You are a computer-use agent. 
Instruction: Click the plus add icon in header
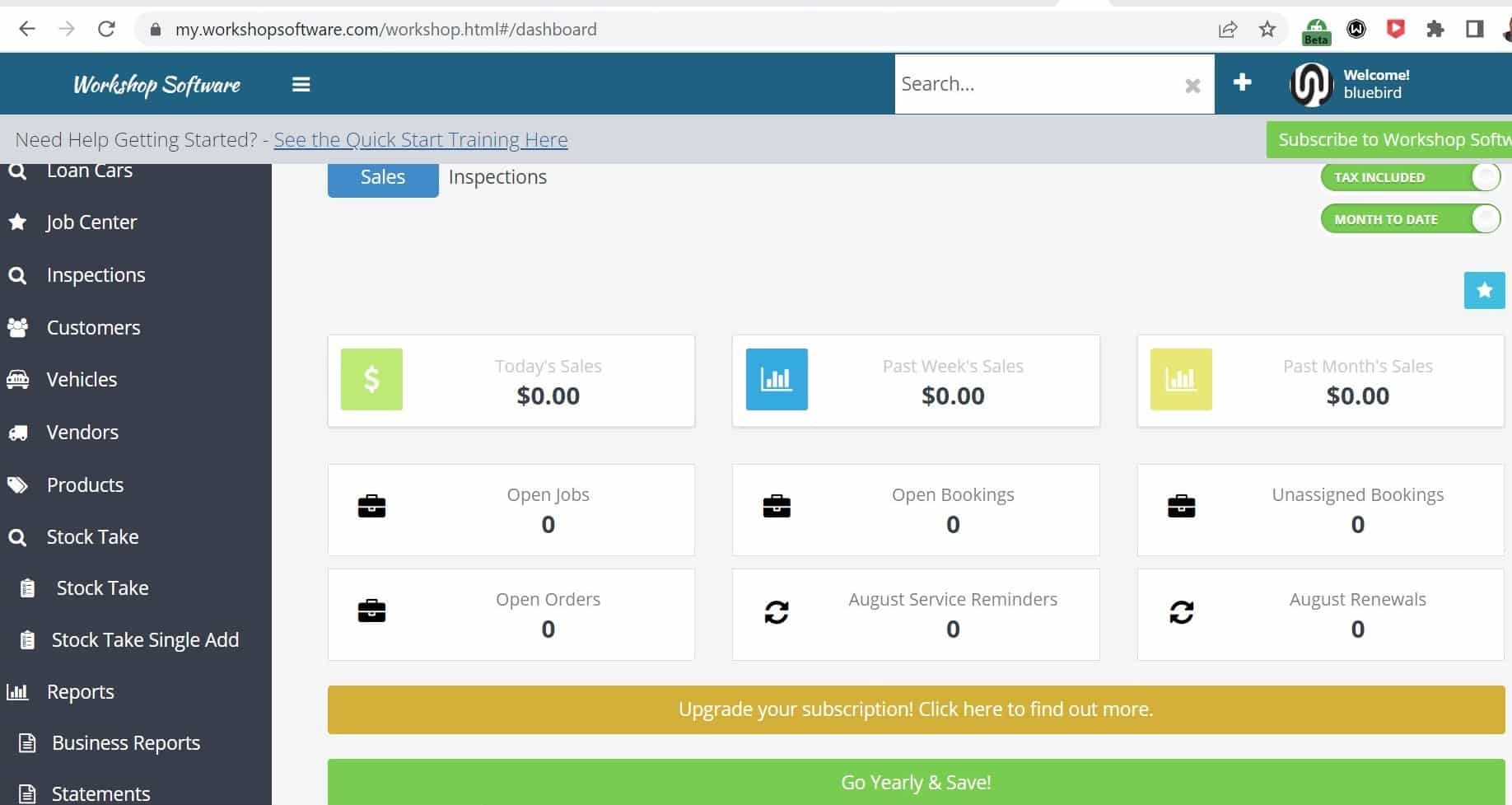click(x=1242, y=82)
